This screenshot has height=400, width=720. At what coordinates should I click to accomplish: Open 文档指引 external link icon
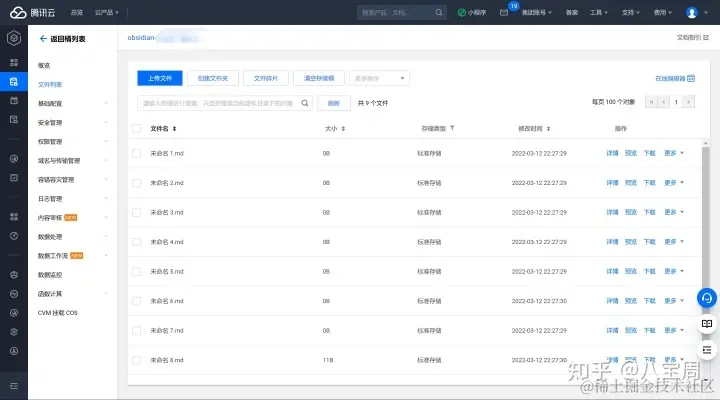[706, 38]
